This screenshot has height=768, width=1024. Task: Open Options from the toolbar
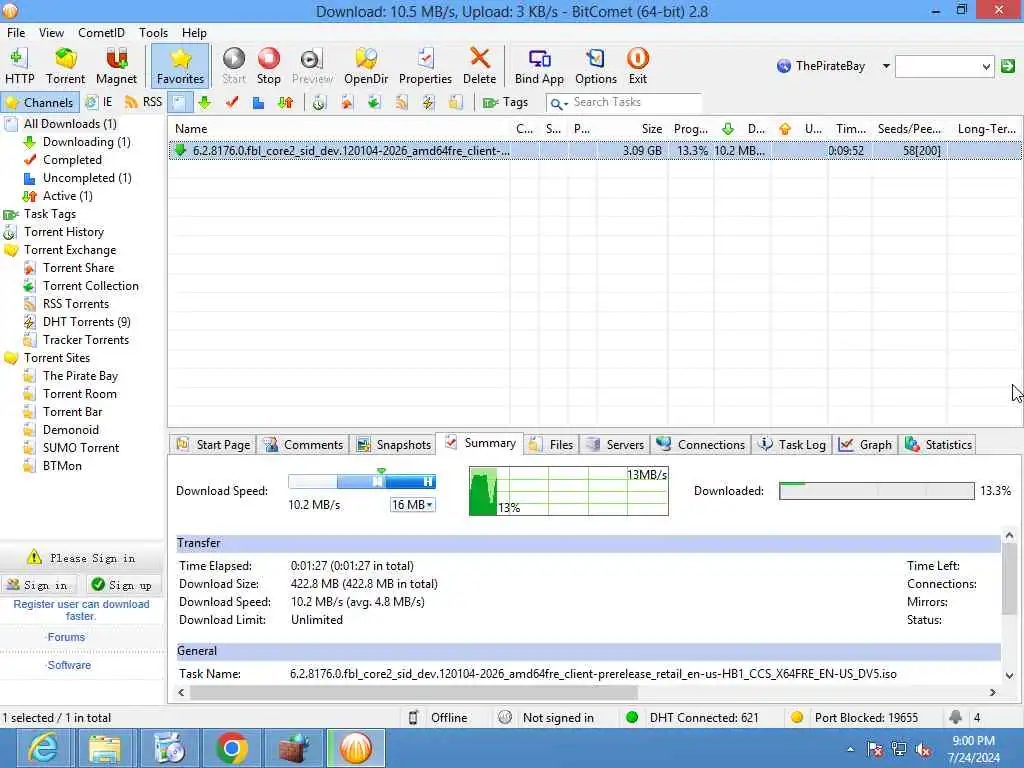596,66
